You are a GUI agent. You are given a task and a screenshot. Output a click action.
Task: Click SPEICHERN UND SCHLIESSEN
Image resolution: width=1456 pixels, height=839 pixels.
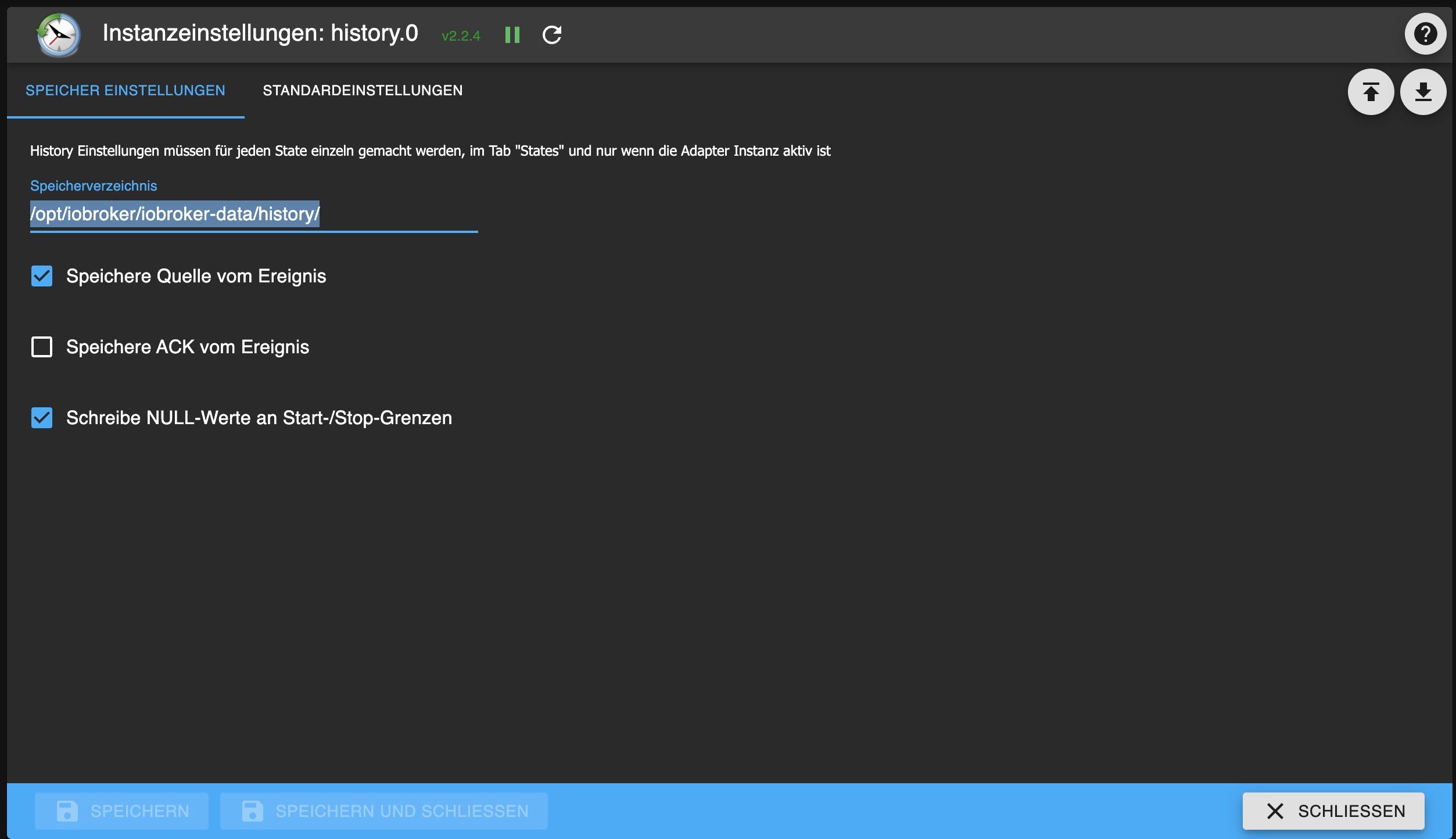click(384, 811)
